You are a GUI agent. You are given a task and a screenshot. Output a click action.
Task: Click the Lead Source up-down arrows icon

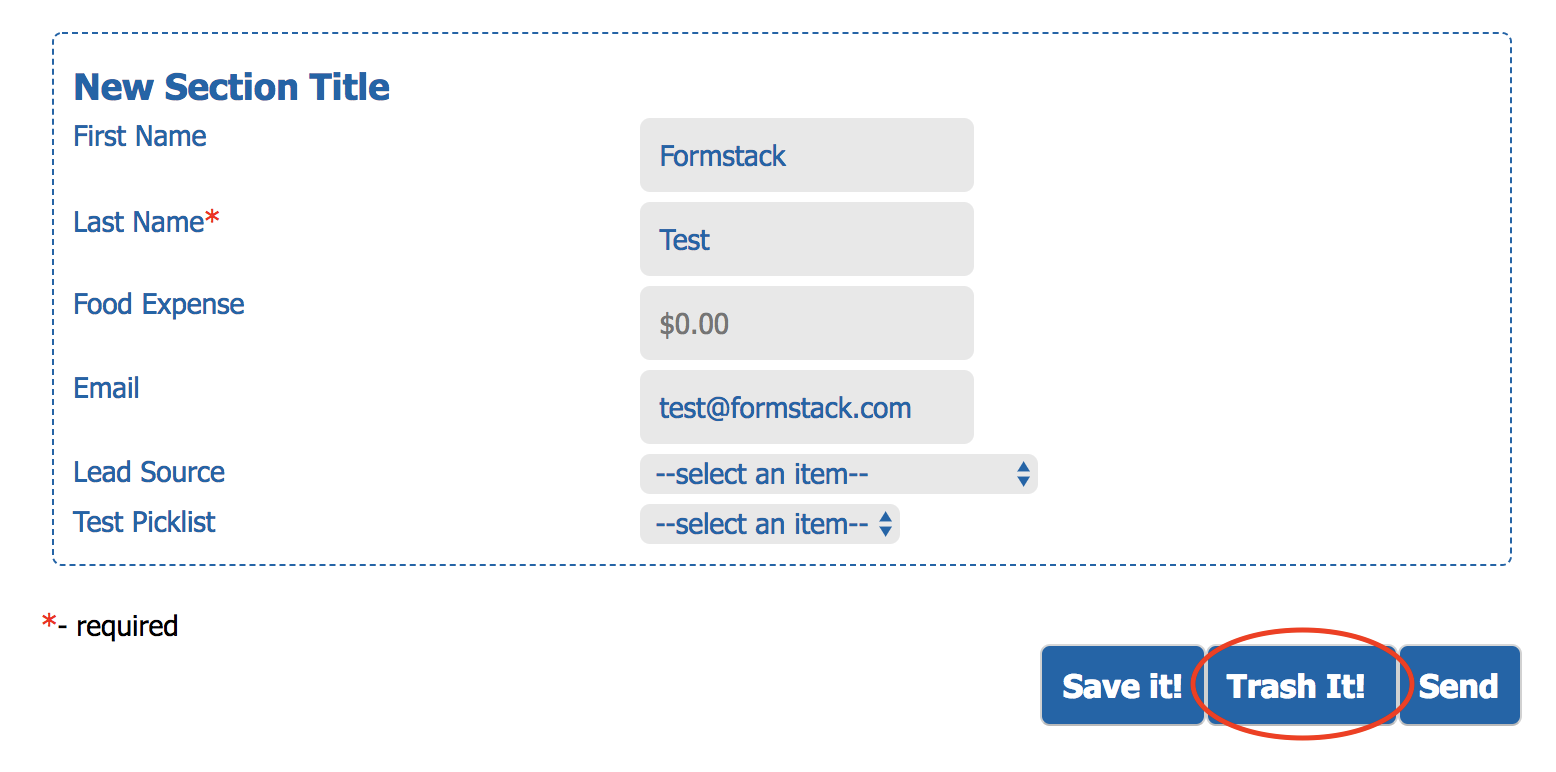click(x=1022, y=474)
